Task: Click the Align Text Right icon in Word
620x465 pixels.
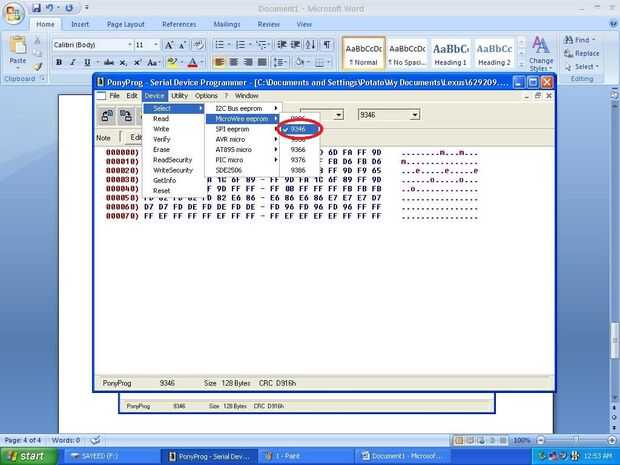Action: point(248,62)
